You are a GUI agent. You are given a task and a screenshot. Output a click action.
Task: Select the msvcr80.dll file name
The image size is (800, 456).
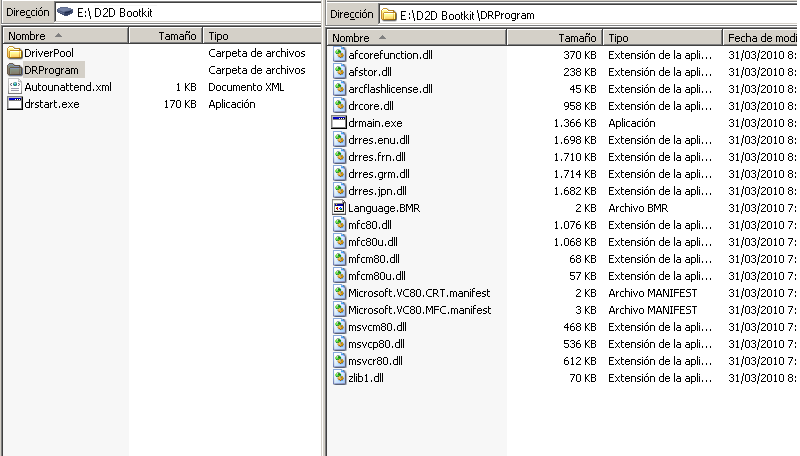tap(375, 361)
